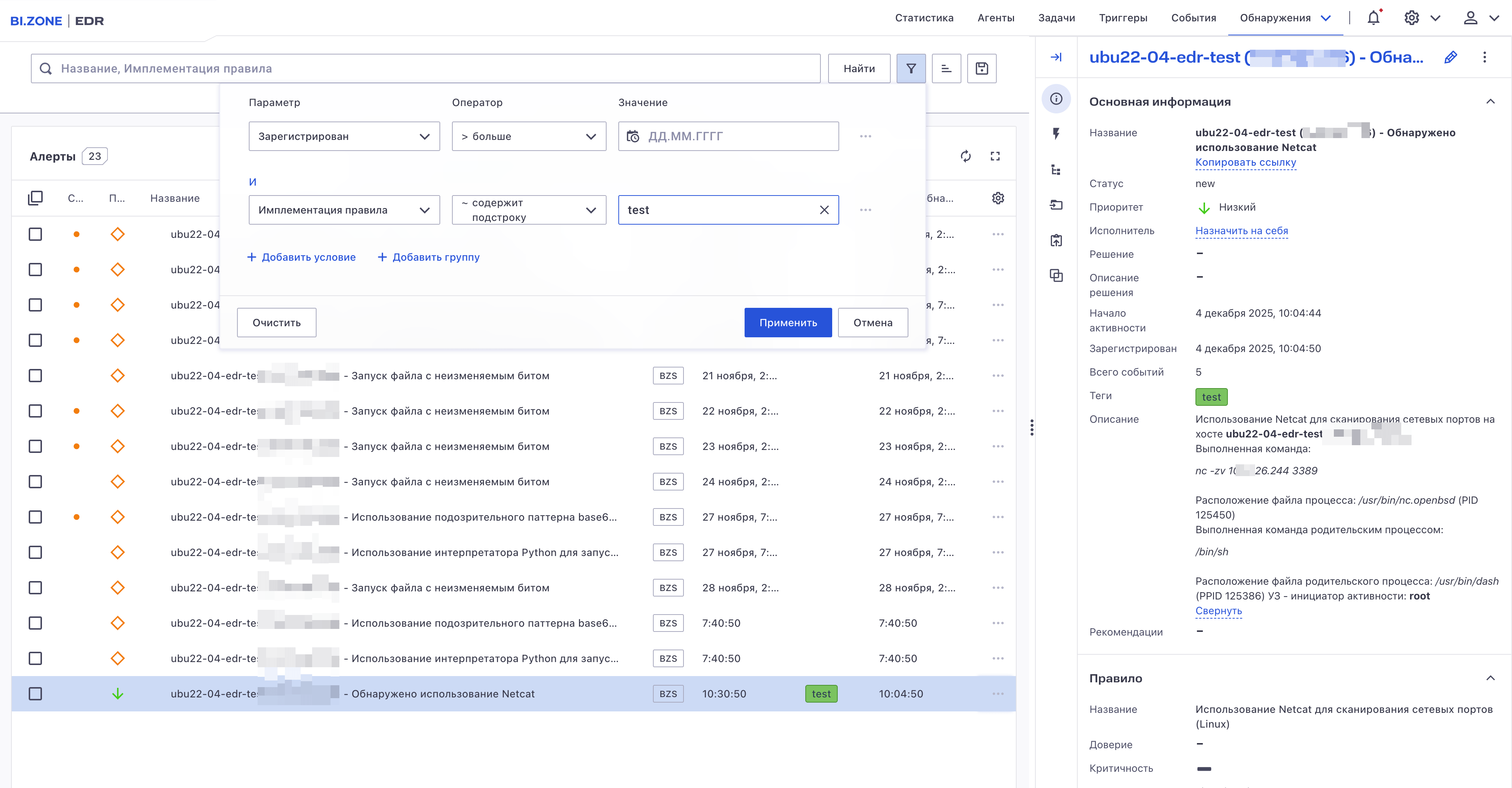Open table column settings gear
This screenshot has height=788, width=1512.
click(x=998, y=198)
